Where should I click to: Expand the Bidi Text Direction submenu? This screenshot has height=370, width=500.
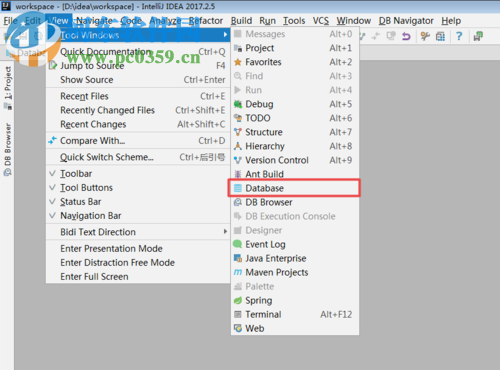(138, 232)
